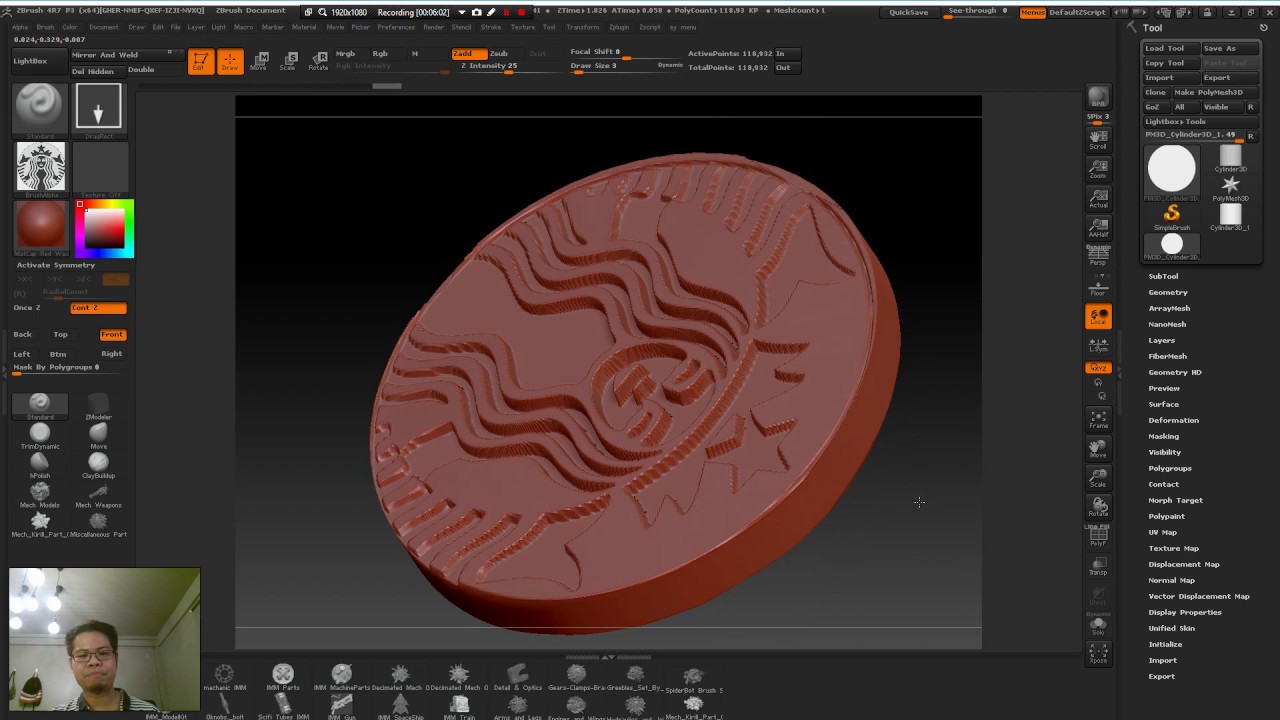This screenshot has height=720, width=1280.
Task: Click Make PolyMesh3D button
Action: click(x=1214, y=92)
